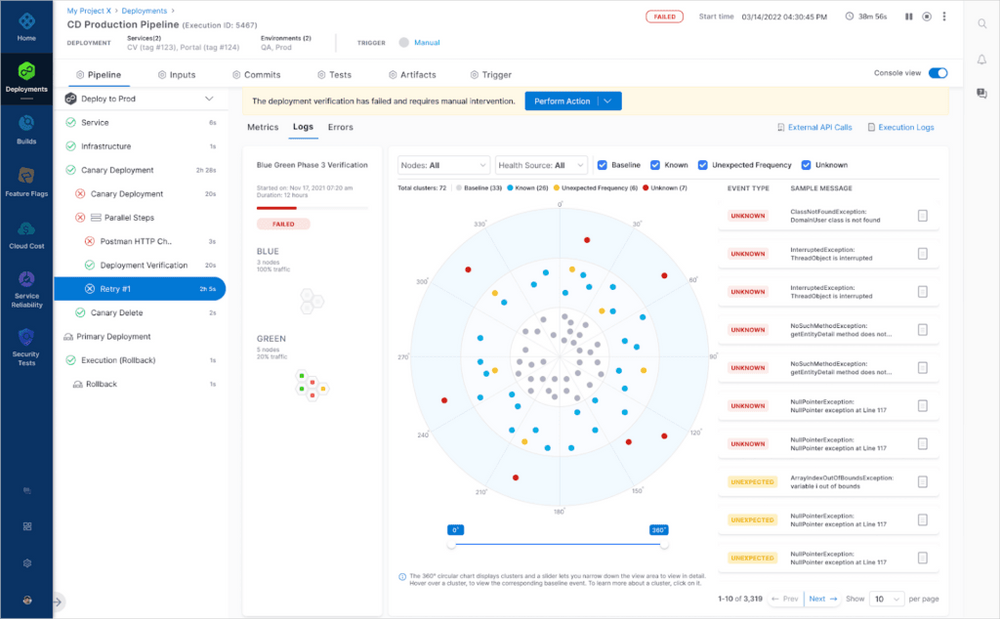Click failed icon beside Postman HTTP Check
Viewport: 1000px width, 619px height.
coord(89,241)
